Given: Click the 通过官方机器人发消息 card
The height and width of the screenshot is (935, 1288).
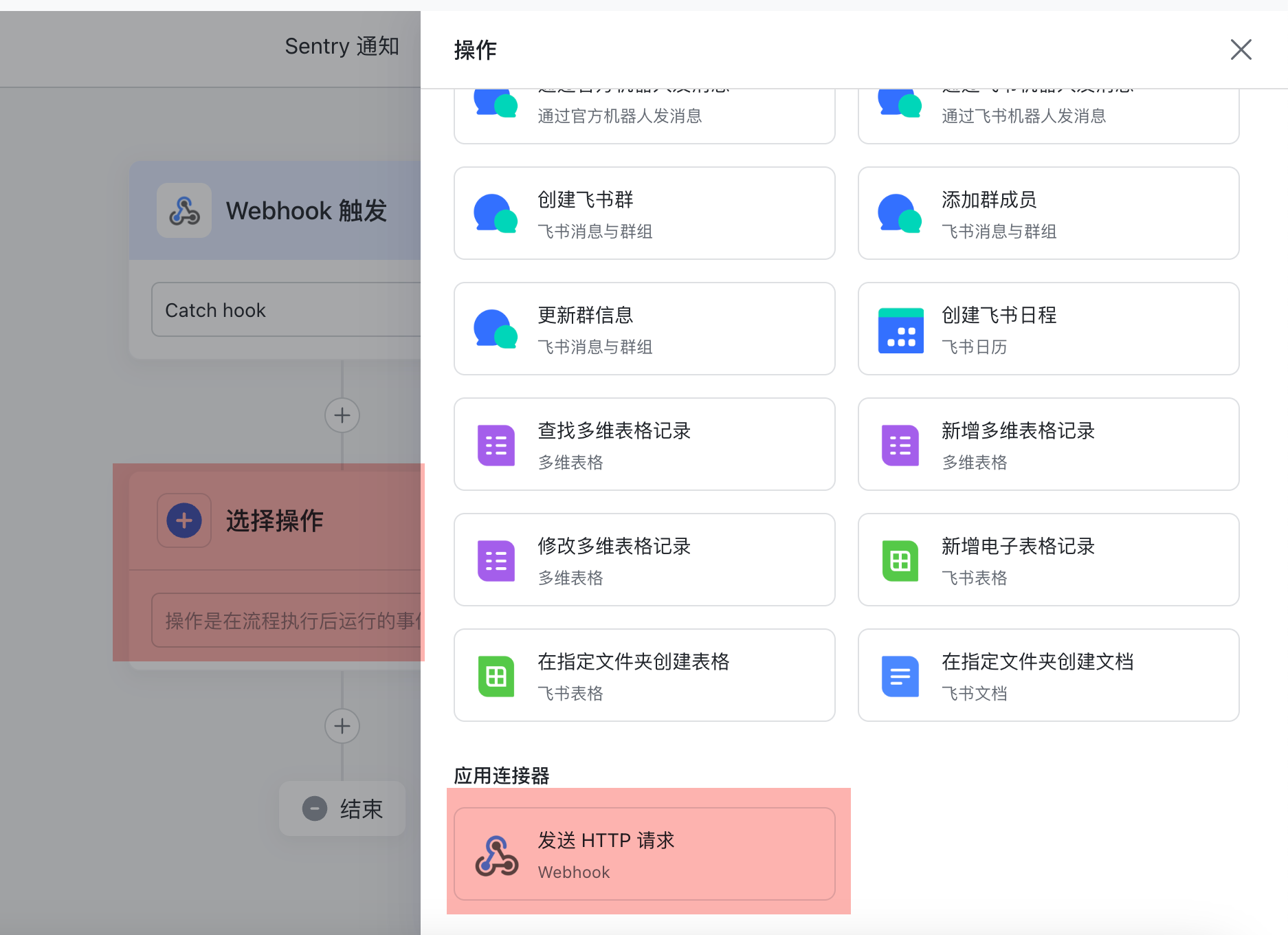Looking at the screenshot, I should tap(645, 115).
